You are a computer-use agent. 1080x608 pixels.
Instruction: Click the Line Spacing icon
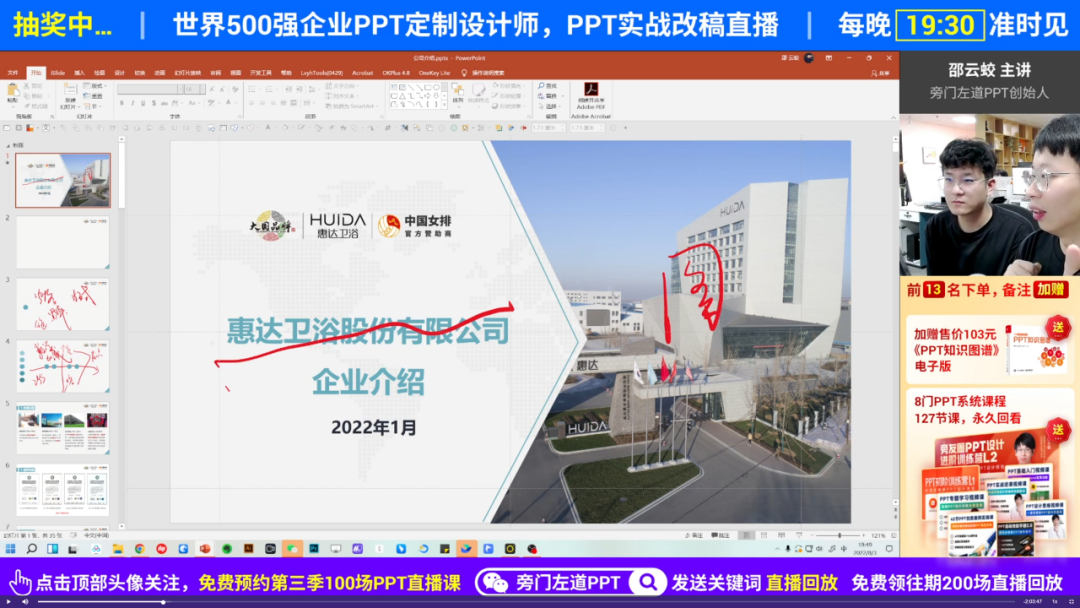313,90
